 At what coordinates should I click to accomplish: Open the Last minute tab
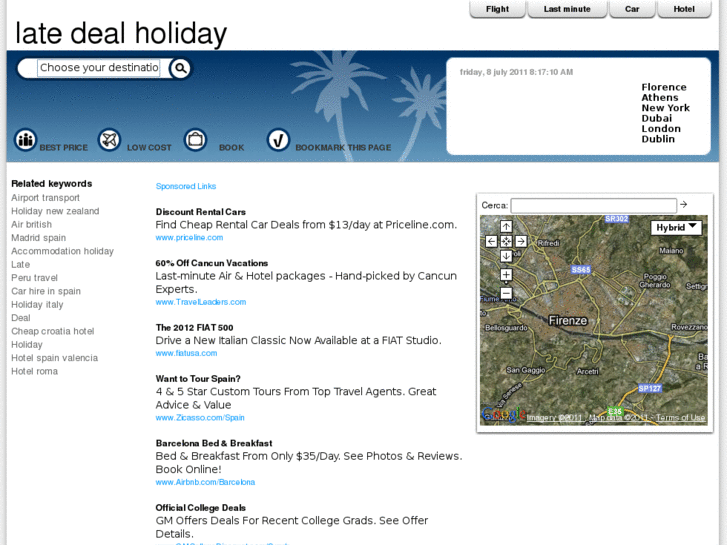click(567, 9)
